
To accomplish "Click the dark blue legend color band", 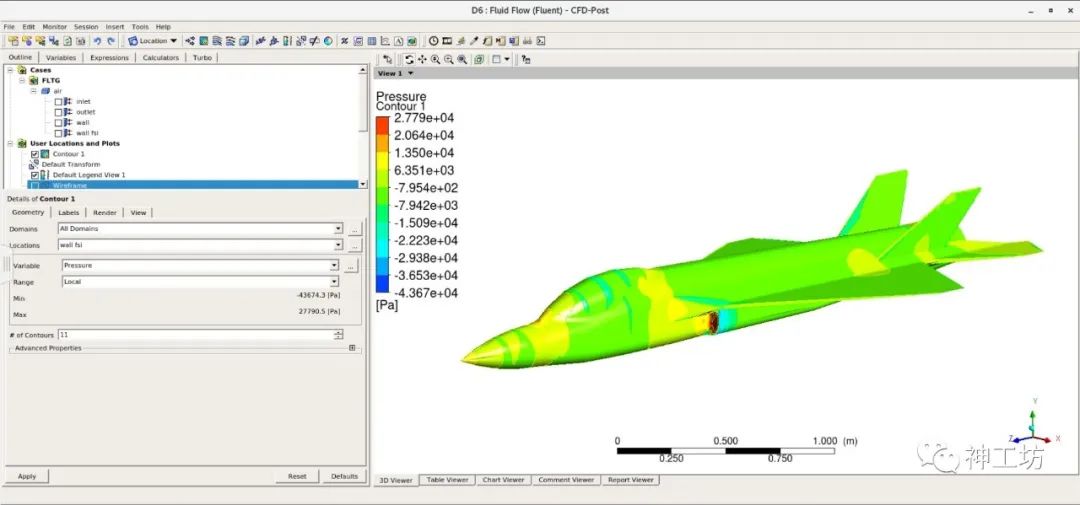I will point(382,284).
